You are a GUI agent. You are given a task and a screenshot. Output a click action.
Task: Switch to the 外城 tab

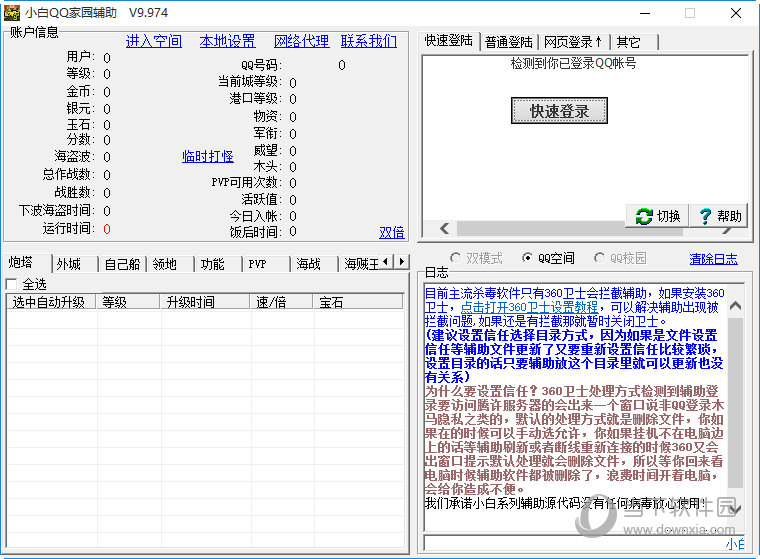click(x=75, y=264)
